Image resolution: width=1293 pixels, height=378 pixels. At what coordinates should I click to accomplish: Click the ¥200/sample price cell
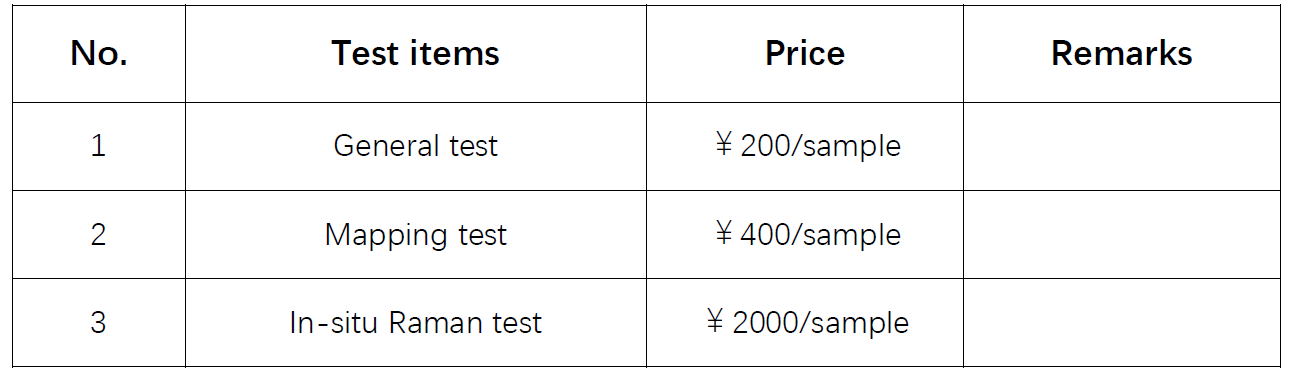click(x=805, y=146)
